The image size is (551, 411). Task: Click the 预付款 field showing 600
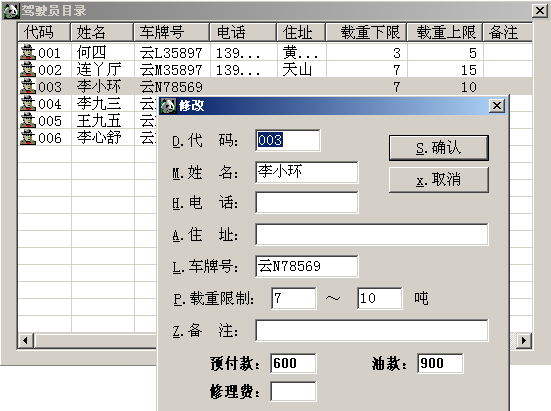coord(293,363)
